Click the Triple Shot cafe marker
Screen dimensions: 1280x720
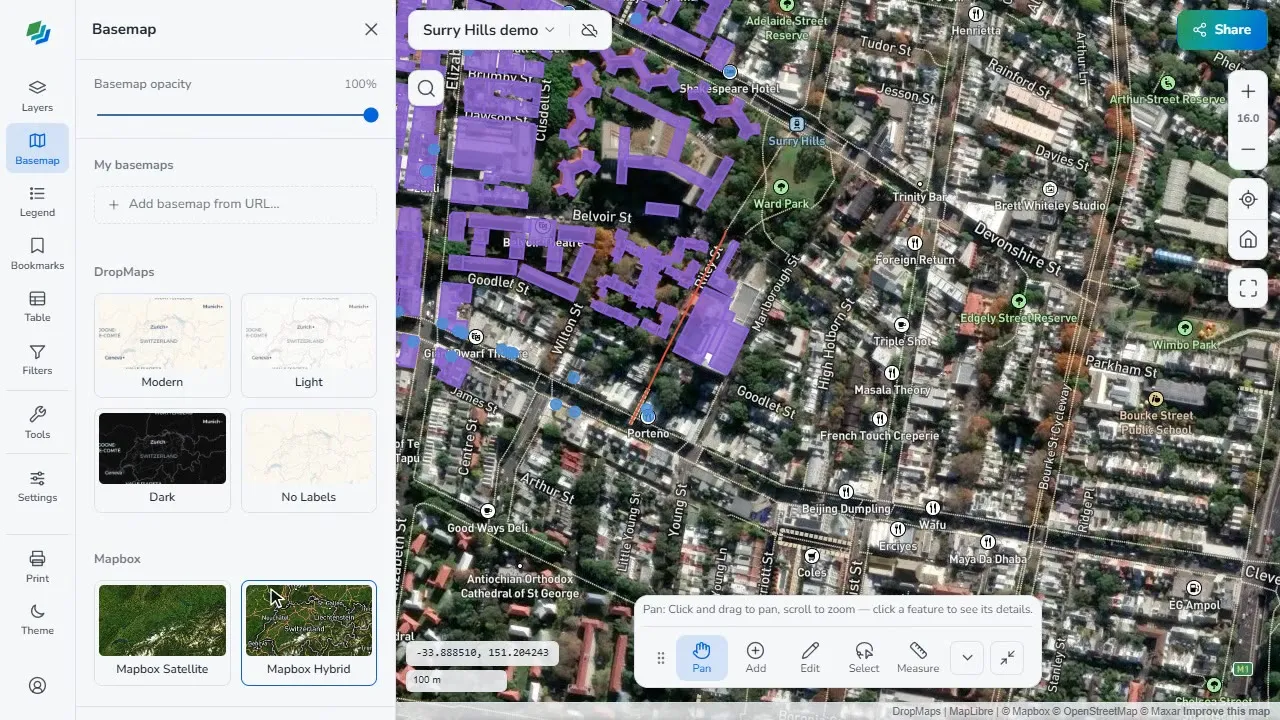pos(901,325)
